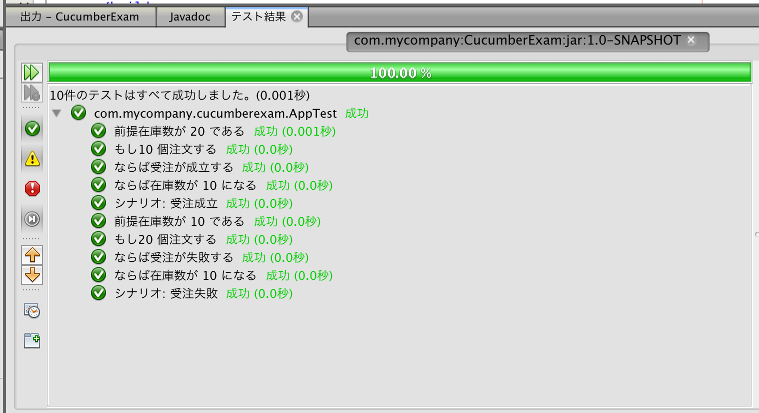Collapse the com.mycompany.cucumberexam.AppTest tree node

pos(57,113)
